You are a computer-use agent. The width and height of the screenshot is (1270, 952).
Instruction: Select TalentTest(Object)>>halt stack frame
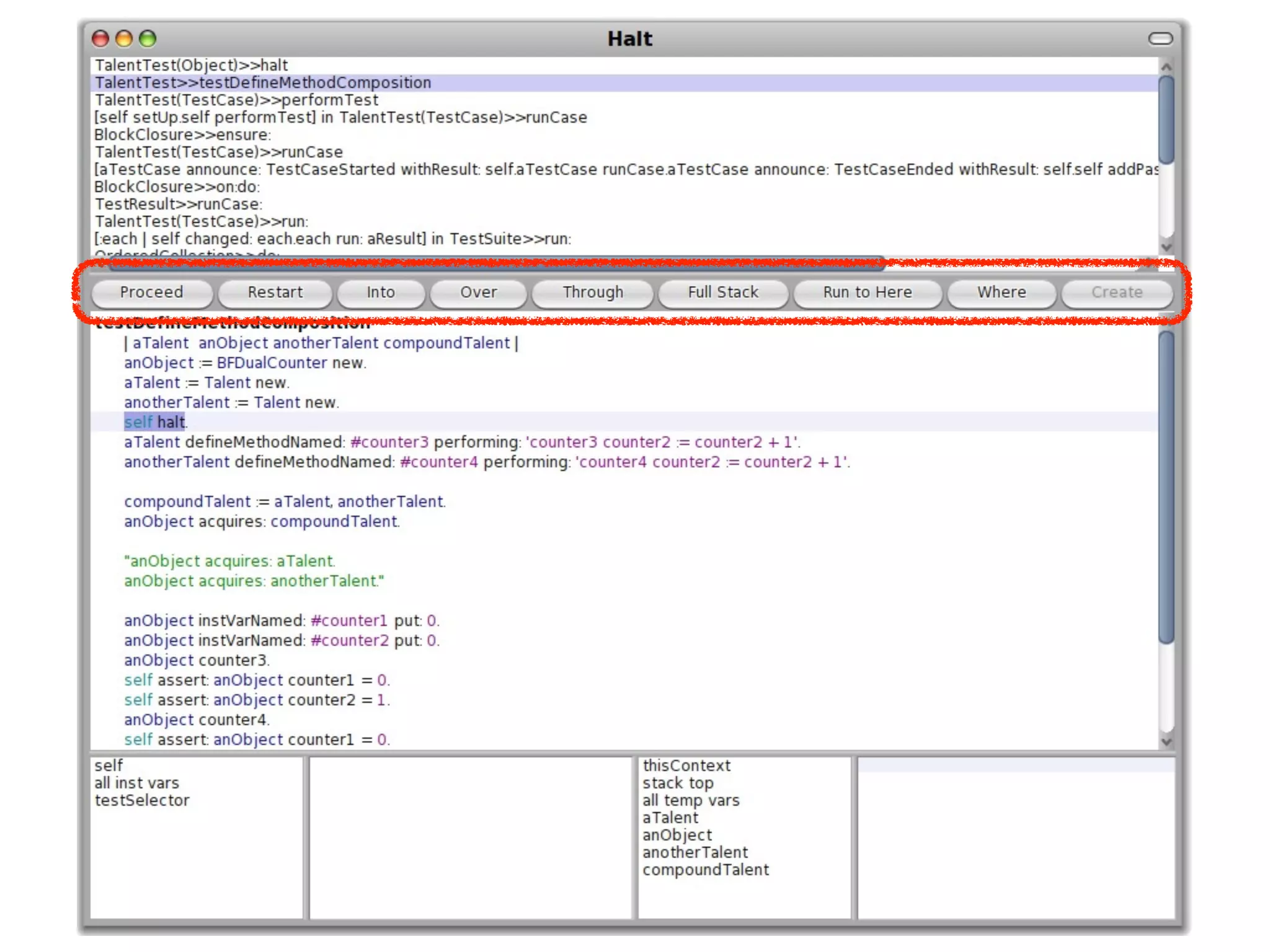191,65
